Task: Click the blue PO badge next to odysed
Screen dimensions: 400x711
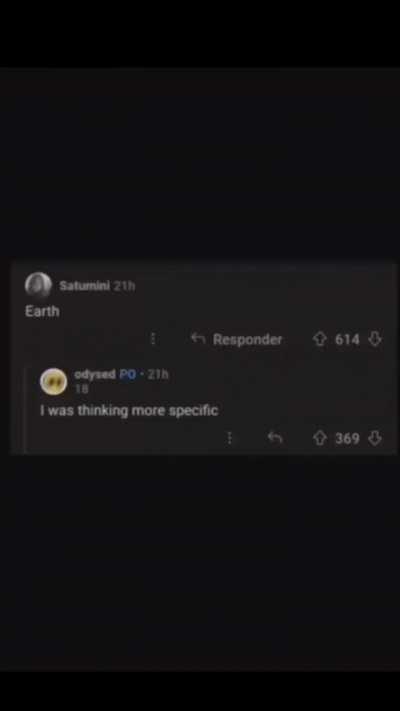Action: pos(127,374)
